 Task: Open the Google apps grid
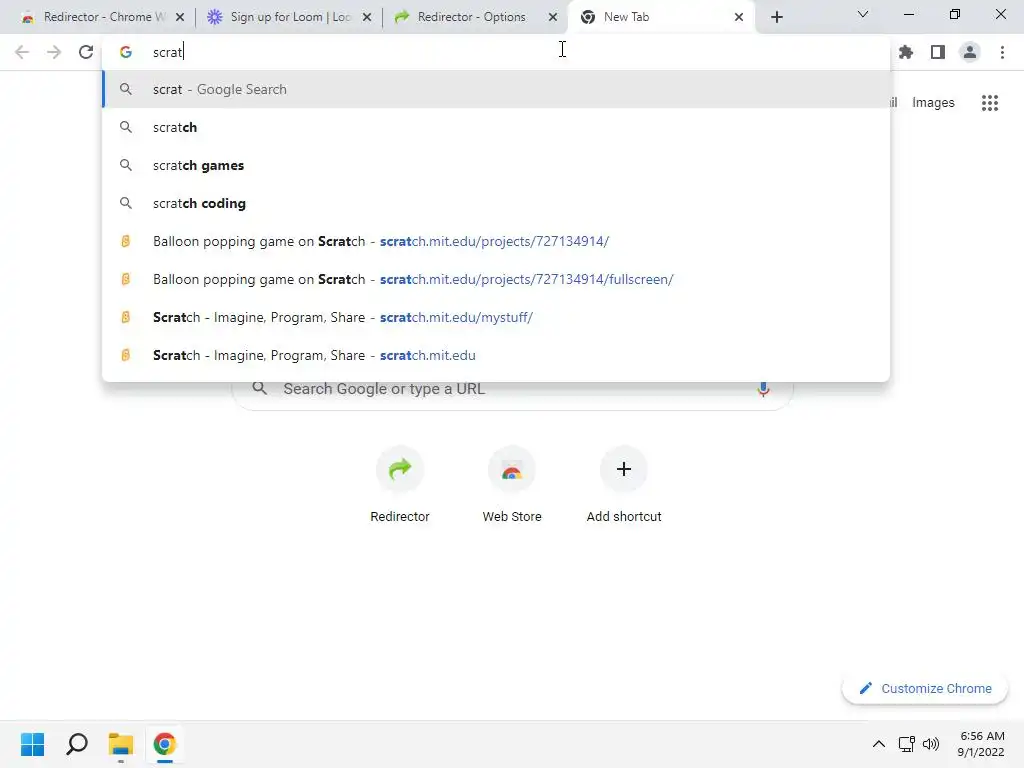click(x=990, y=103)
